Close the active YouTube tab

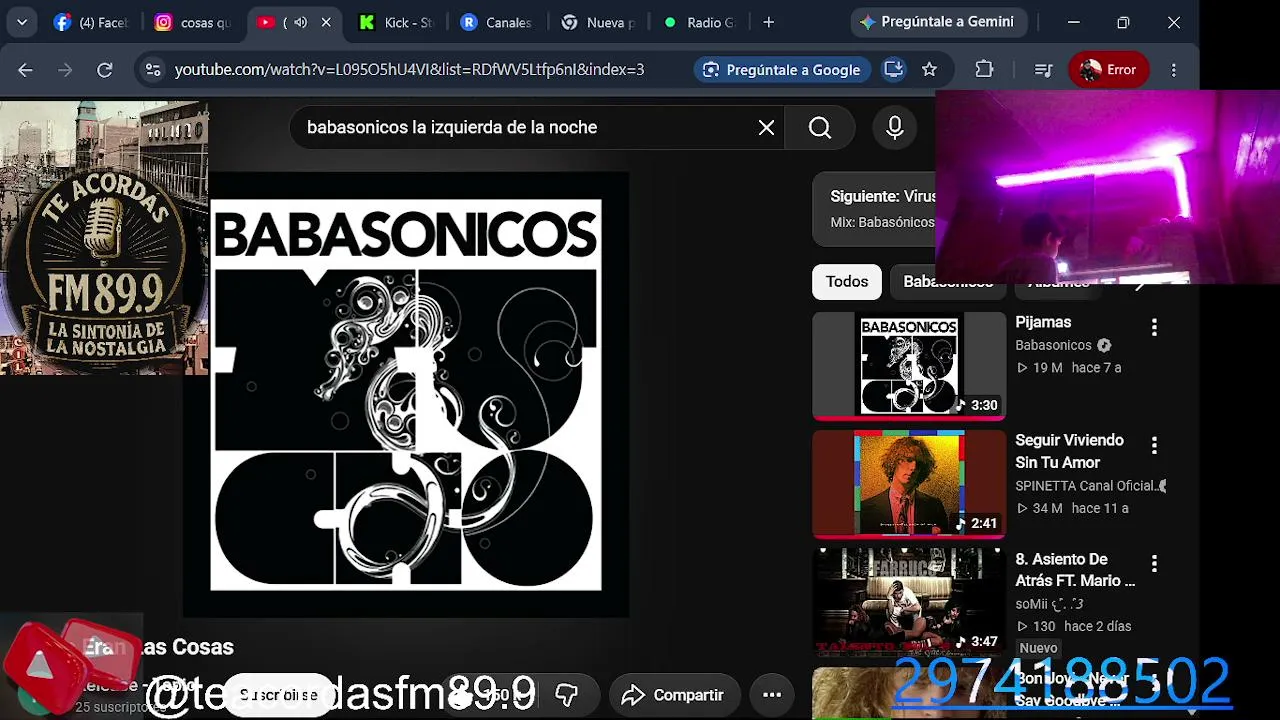[325, 22]
